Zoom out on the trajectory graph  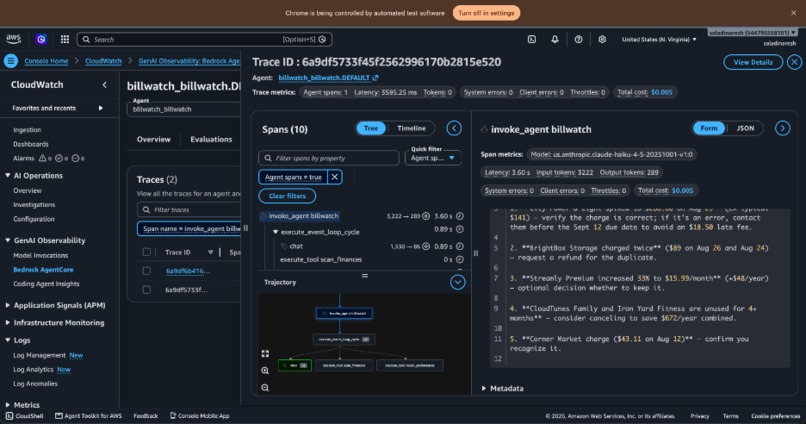tap(265, 388)
